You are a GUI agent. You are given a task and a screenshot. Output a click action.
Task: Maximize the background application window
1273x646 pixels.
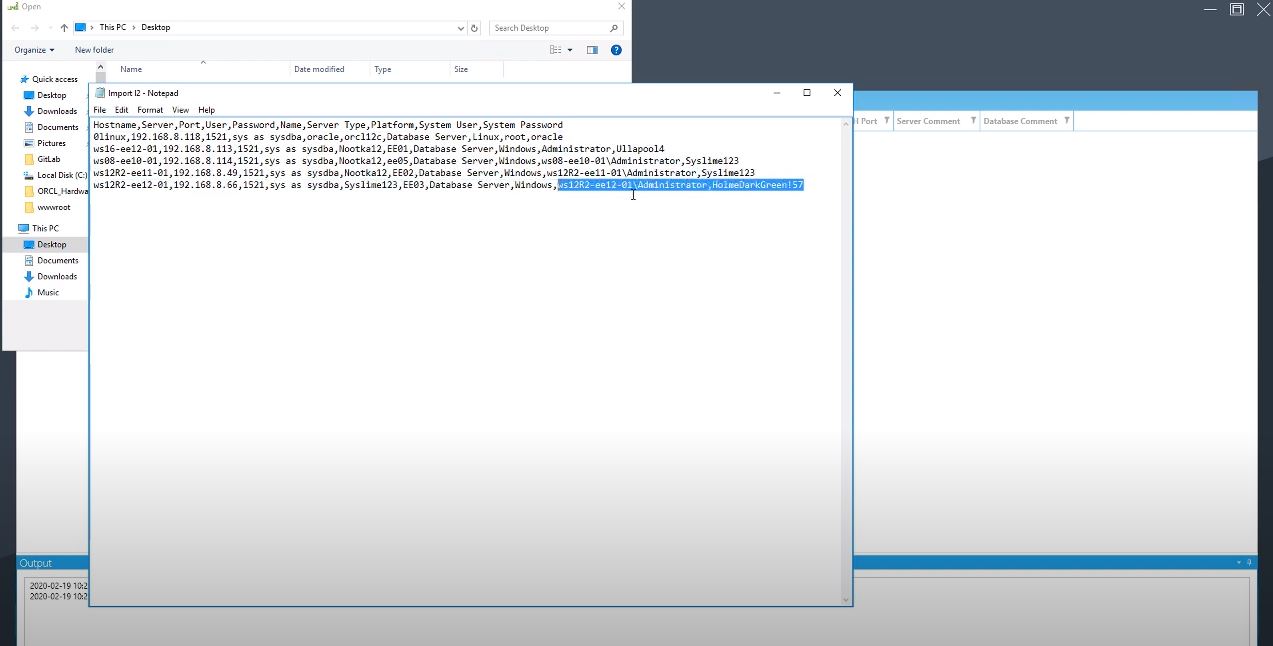(x=1237, y=9)
